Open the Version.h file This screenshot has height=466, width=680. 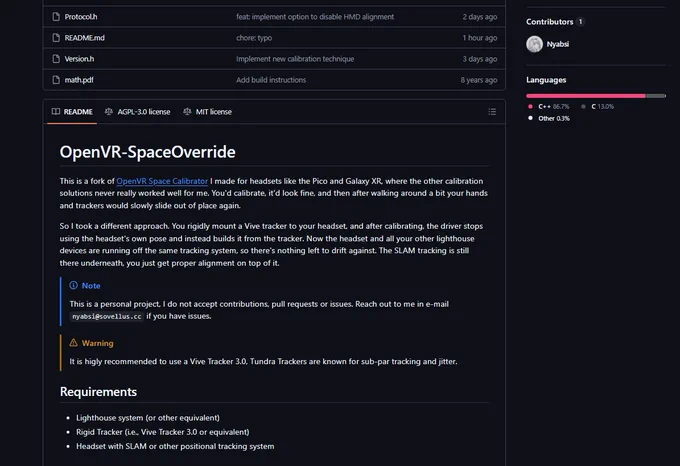point(79,59)
